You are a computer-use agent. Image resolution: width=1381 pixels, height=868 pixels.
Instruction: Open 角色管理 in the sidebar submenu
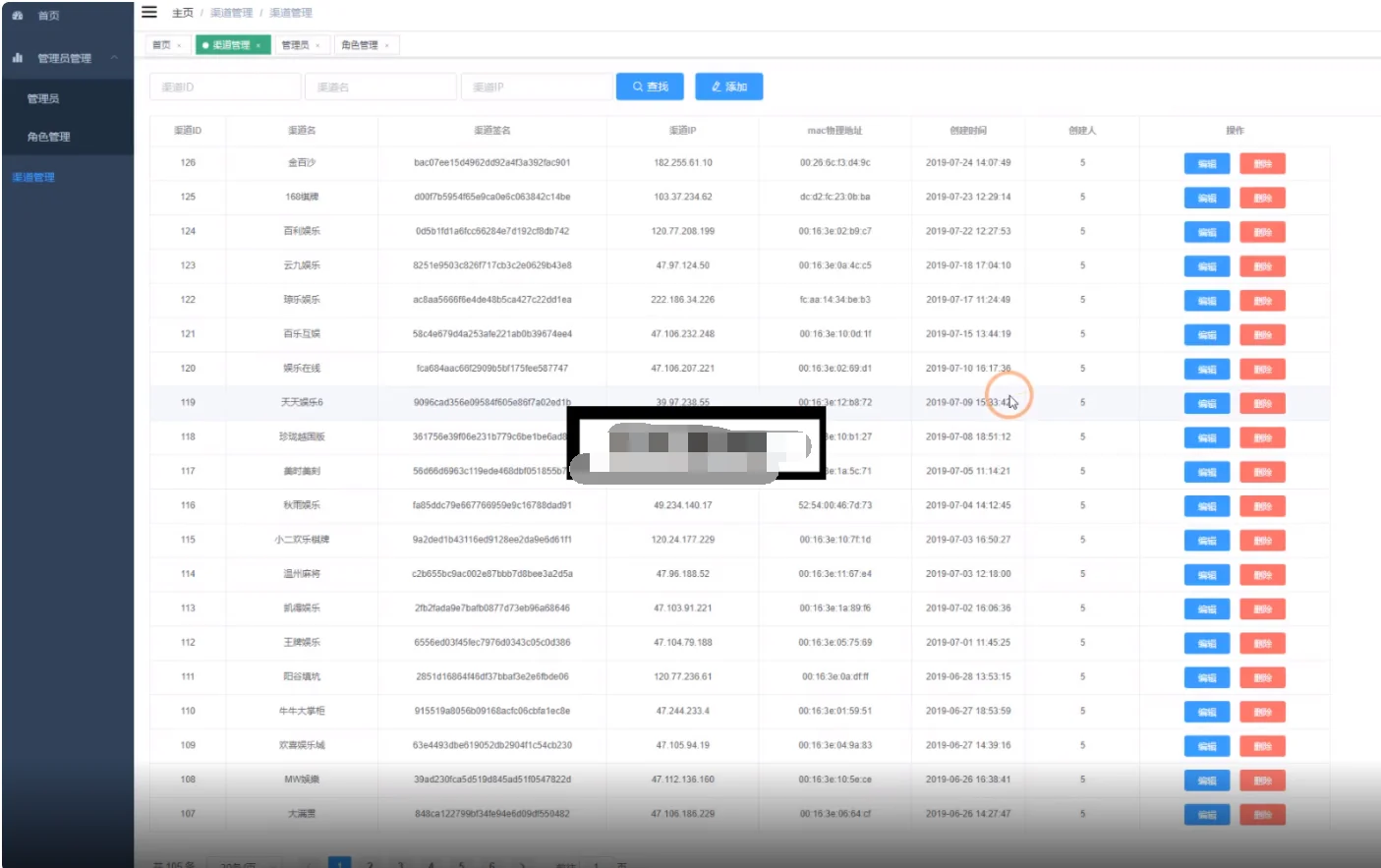pos(48,137)
